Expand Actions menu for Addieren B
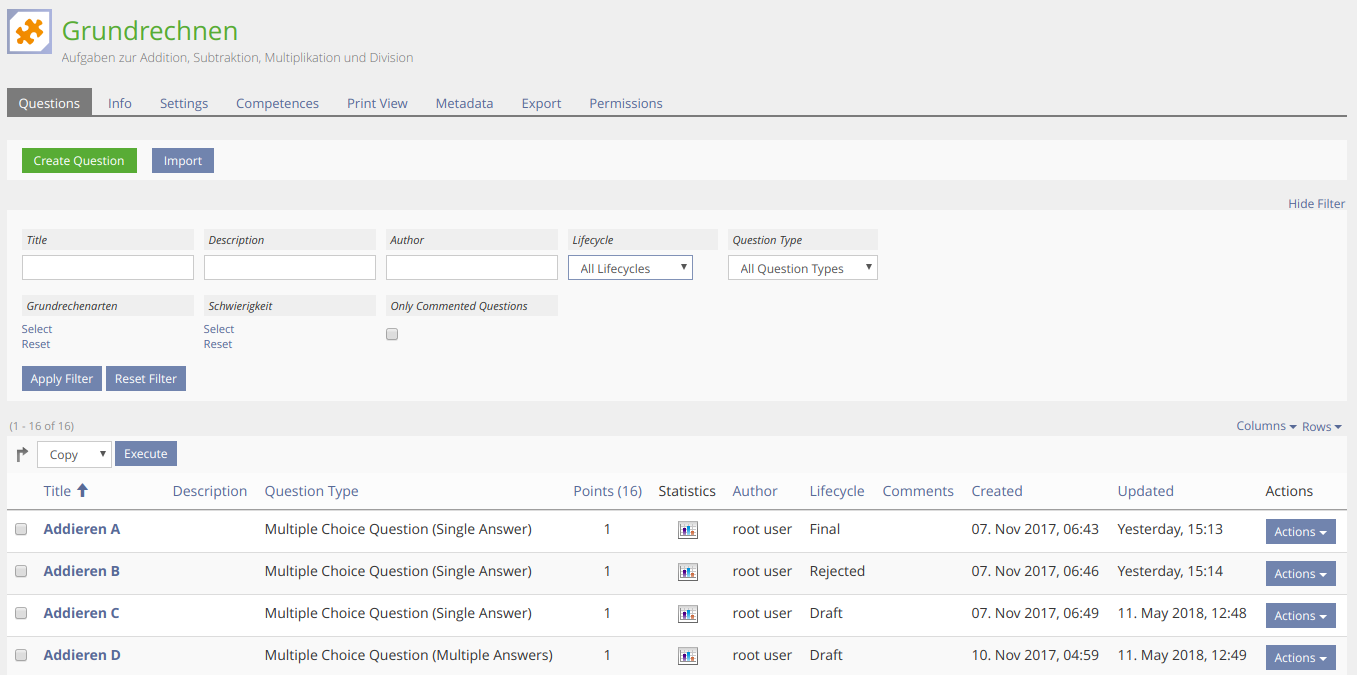 (1300, 574)
